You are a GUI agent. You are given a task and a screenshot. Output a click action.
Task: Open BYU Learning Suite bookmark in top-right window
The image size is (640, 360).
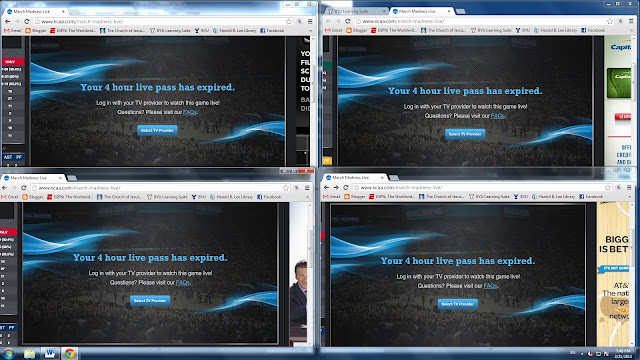coord(491,30)
